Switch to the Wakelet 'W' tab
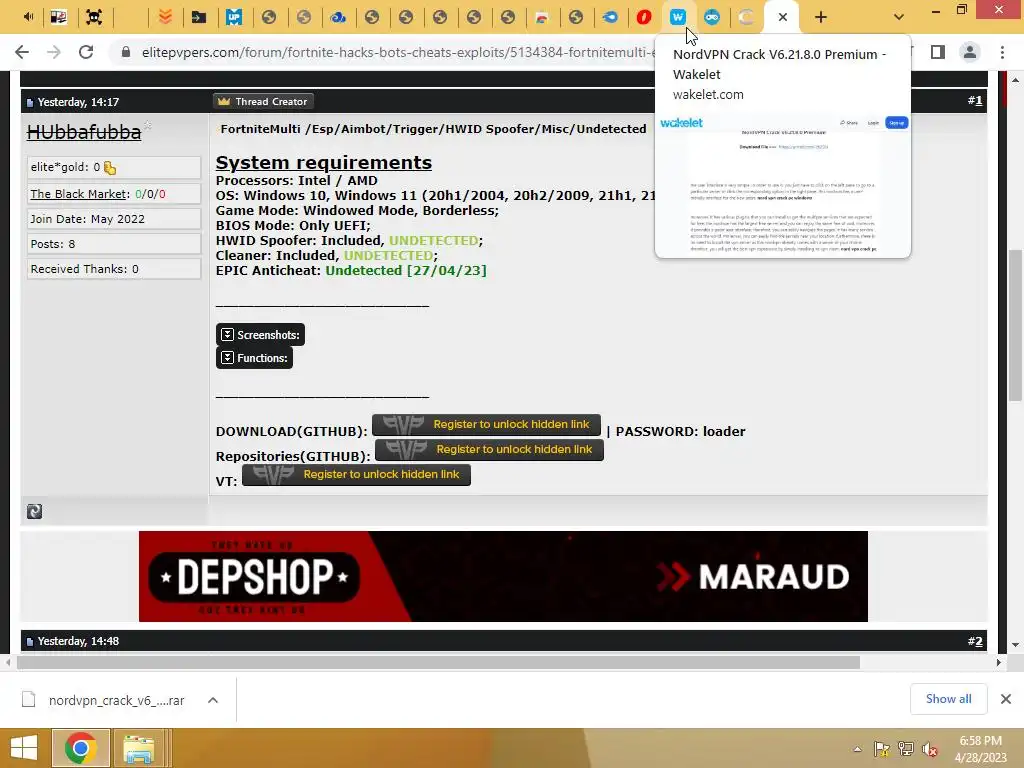Viewport: 1024px width, 768px height. (x=677, y=17)
